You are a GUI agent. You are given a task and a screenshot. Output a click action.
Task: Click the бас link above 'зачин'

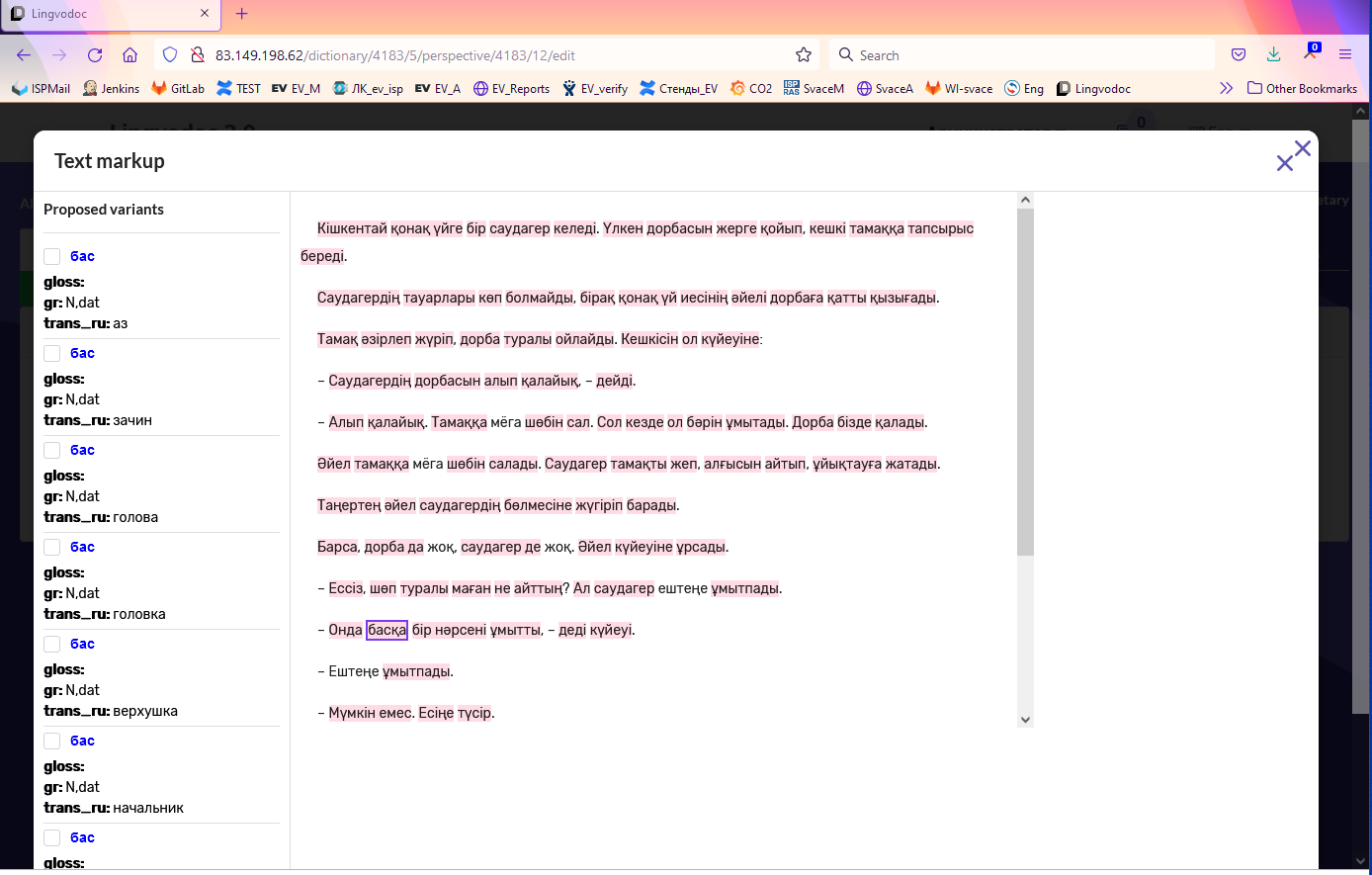coord(80,352)
